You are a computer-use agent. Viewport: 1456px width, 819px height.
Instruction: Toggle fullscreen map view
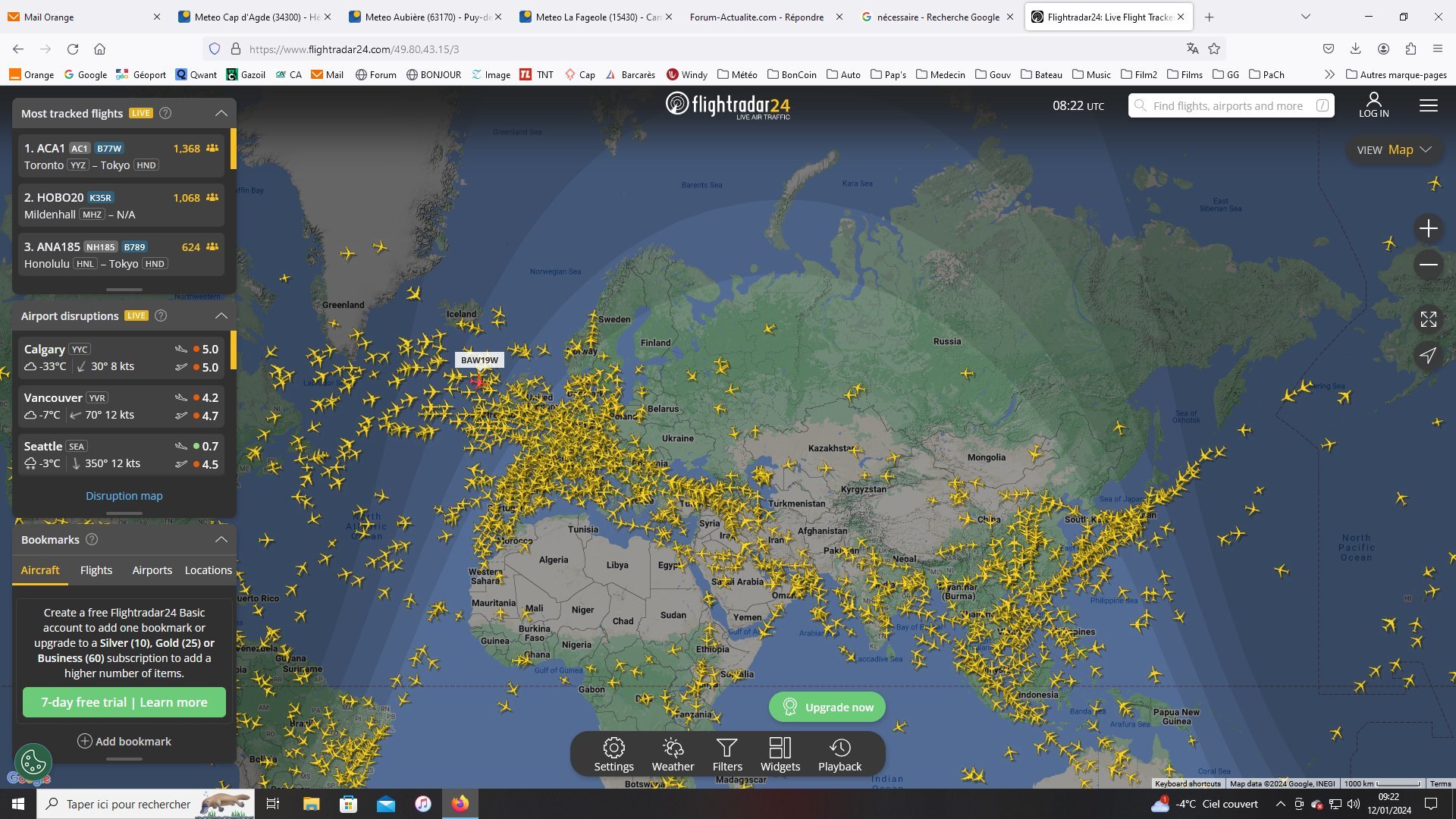pos(1428,319)
